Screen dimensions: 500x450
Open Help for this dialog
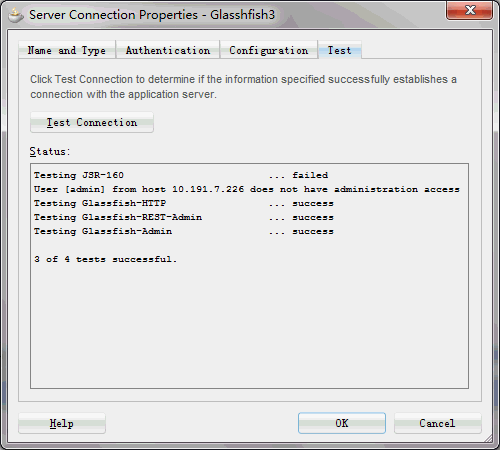point(62,423)
